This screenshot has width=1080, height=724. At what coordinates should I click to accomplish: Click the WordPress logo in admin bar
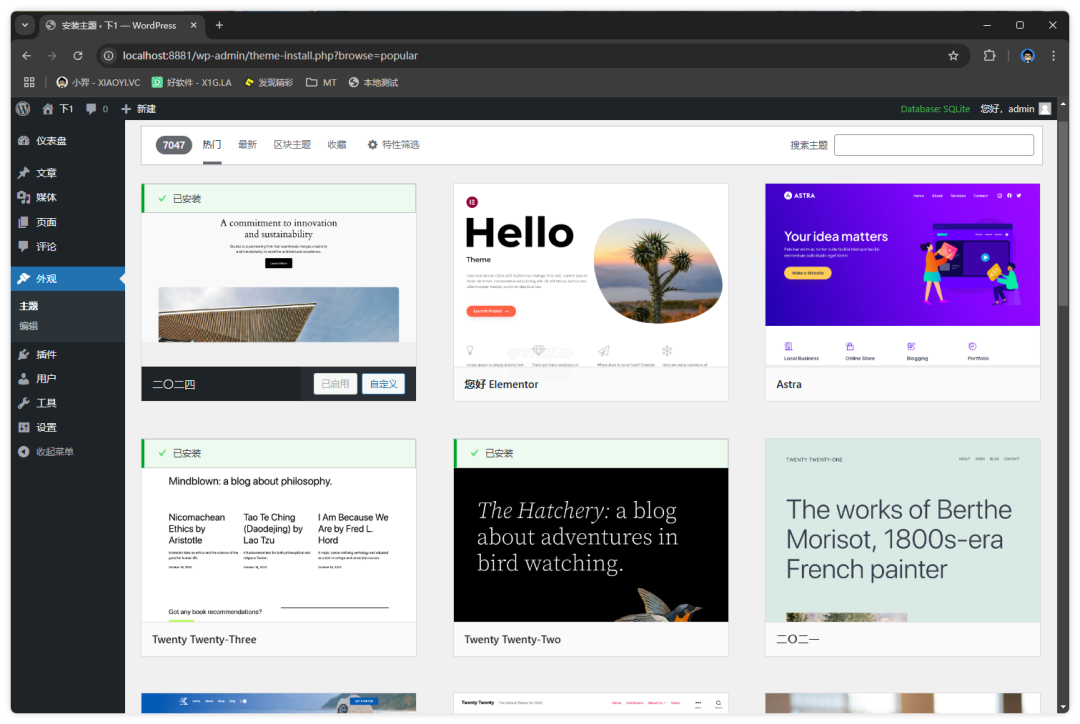[23, 109]
